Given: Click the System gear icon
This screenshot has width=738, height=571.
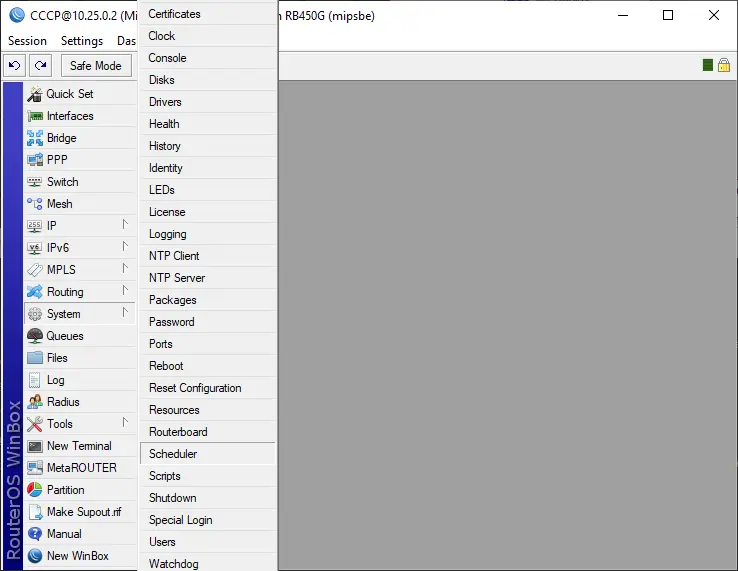Looking at the screenshot, I should coord(35,314).
